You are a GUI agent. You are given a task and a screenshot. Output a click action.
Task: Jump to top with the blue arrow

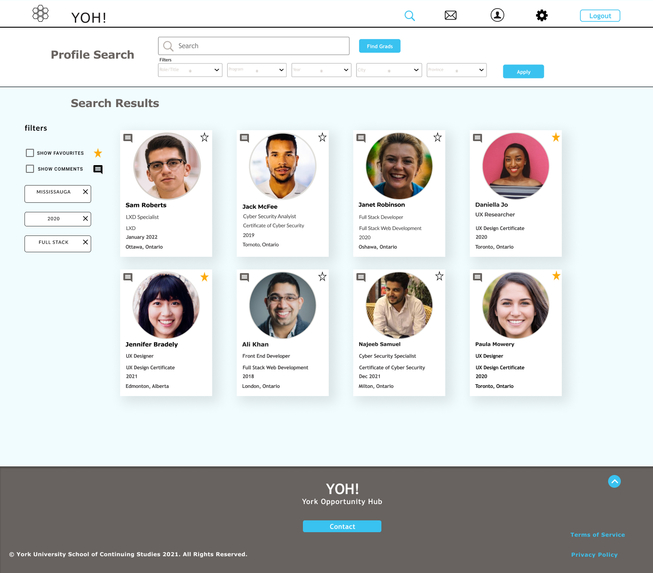pyautogui.click(x=614, y=481)
